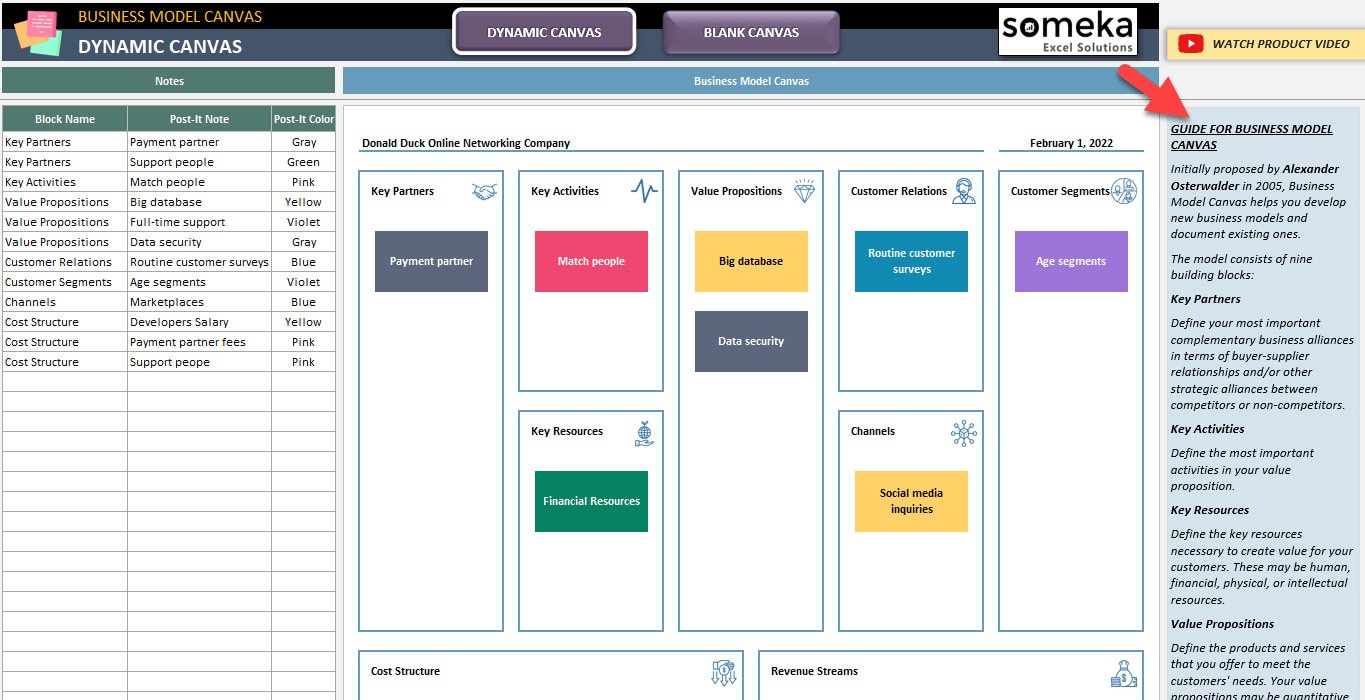Screen dimensions: 1365x700
Task: Select the Yellow color cell for Big database
Action: [x=305, y=201]
